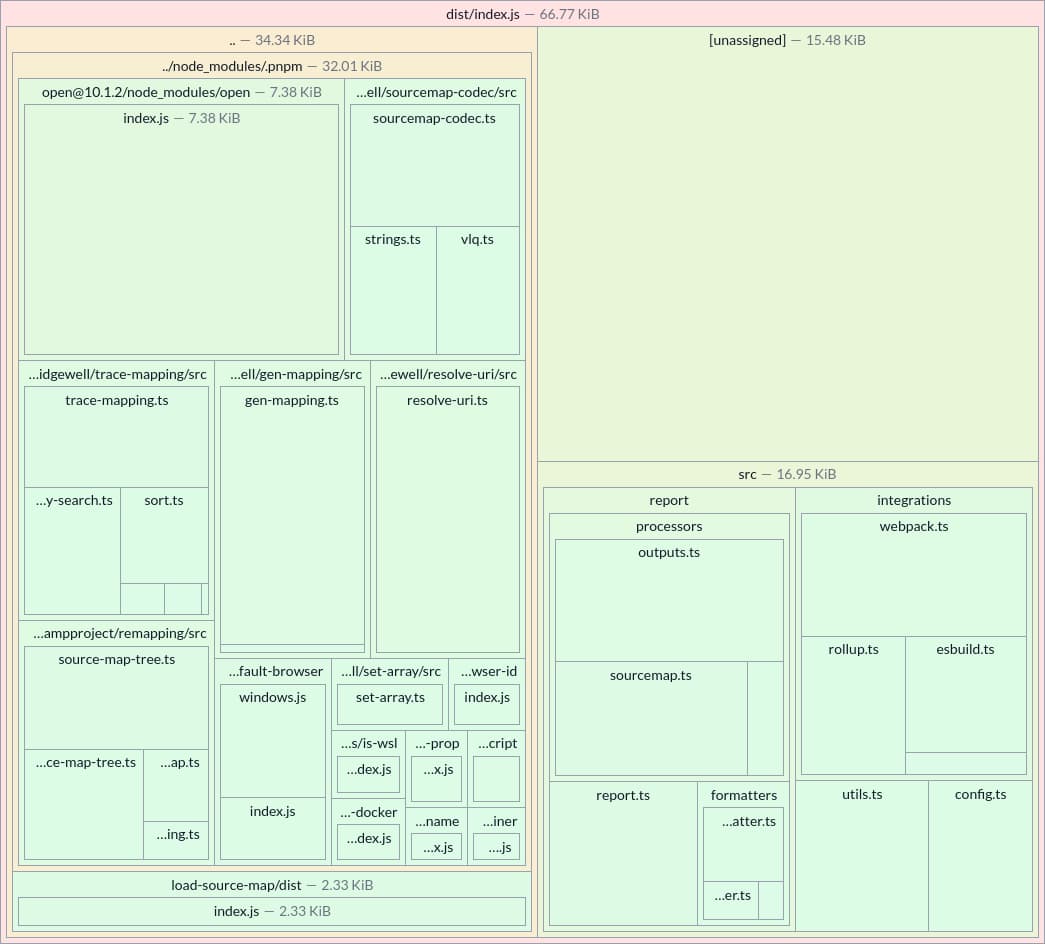This screenshot has width=1045, height=944.
Task: Select the webpack.ts integration cell
Action: [x=913, y=575]
